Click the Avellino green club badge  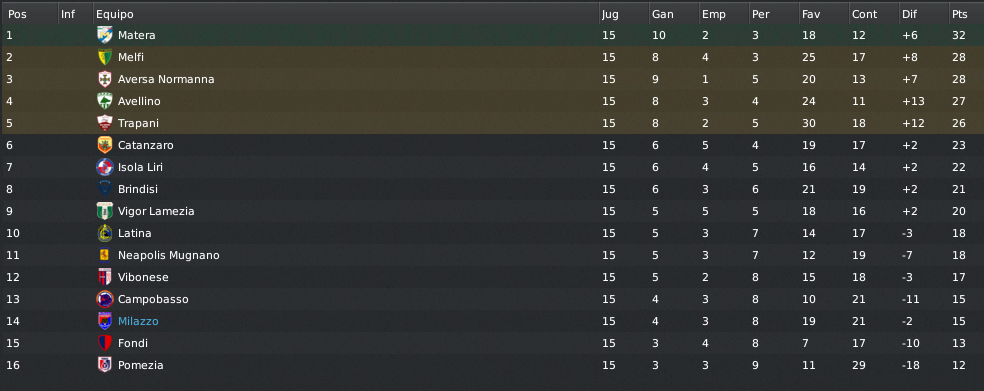105,101
